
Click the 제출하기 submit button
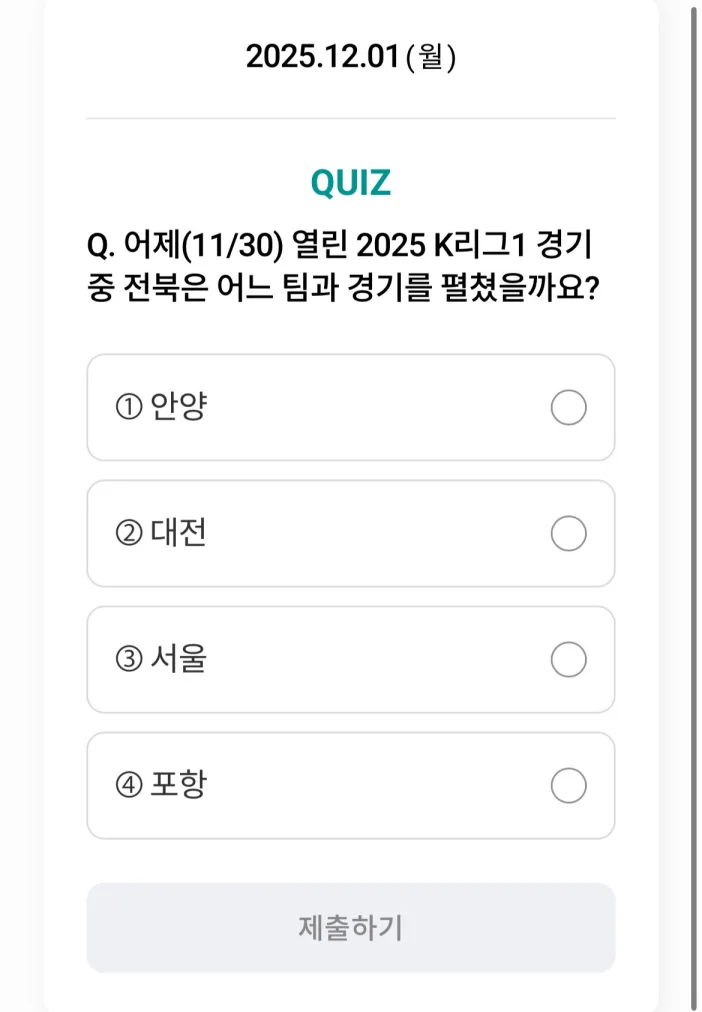coord(351,928)
